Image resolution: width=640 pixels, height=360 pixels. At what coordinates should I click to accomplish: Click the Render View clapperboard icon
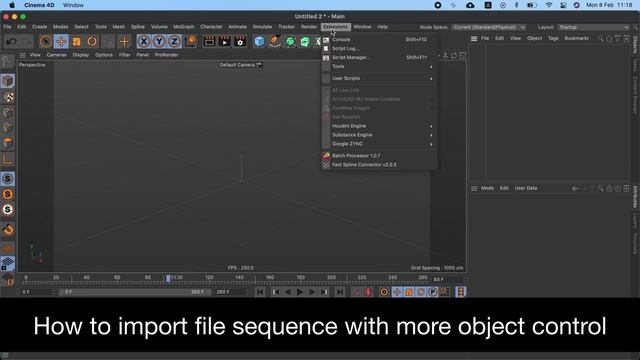coord(209,42)
